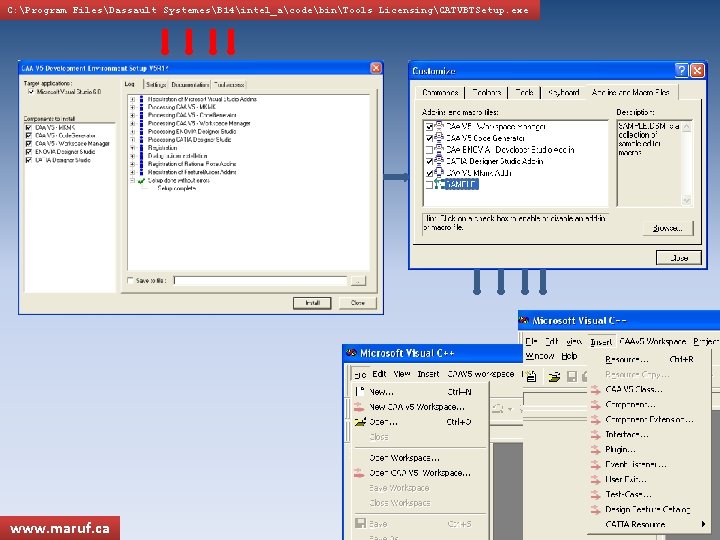The image size is (720, 540).
Task: Click the CAA V5 Workspace Manager add-in icon
Action: pos(439,126)
